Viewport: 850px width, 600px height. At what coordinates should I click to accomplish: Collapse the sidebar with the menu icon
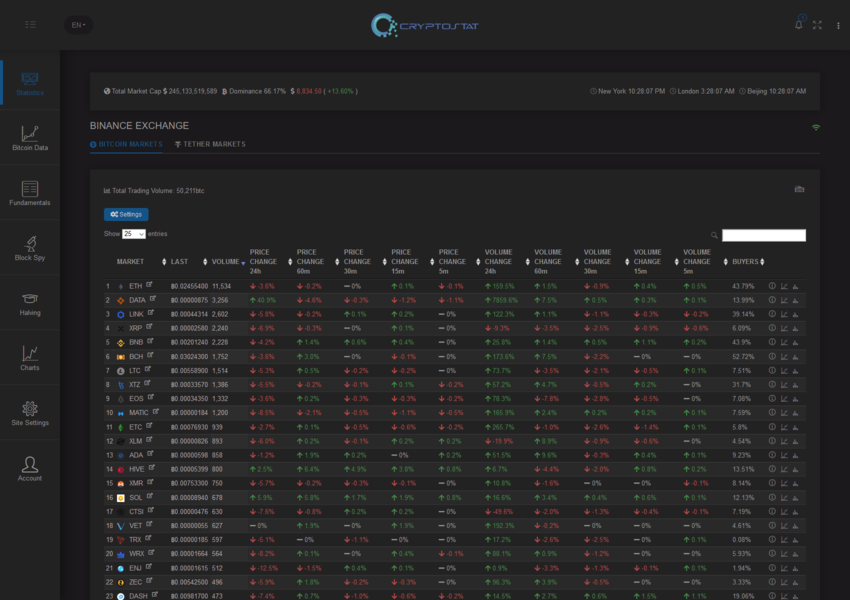pyautogui.click(x=30, y=25)
